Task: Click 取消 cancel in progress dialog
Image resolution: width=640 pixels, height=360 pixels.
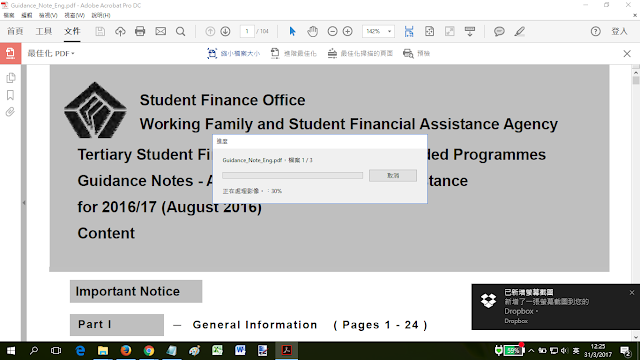Action: coord(393,176)
